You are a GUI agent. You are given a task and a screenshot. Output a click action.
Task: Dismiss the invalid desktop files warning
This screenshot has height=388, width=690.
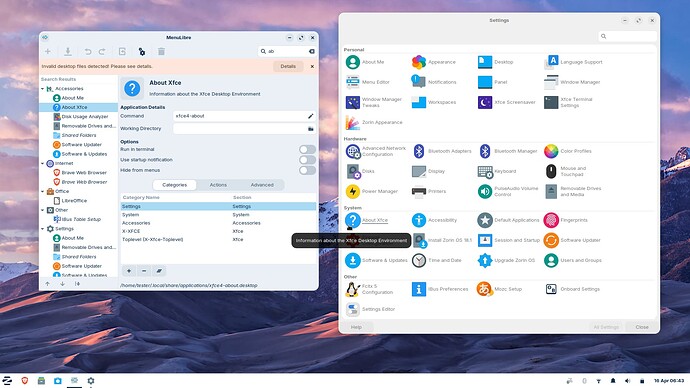(x=312, y=66)
